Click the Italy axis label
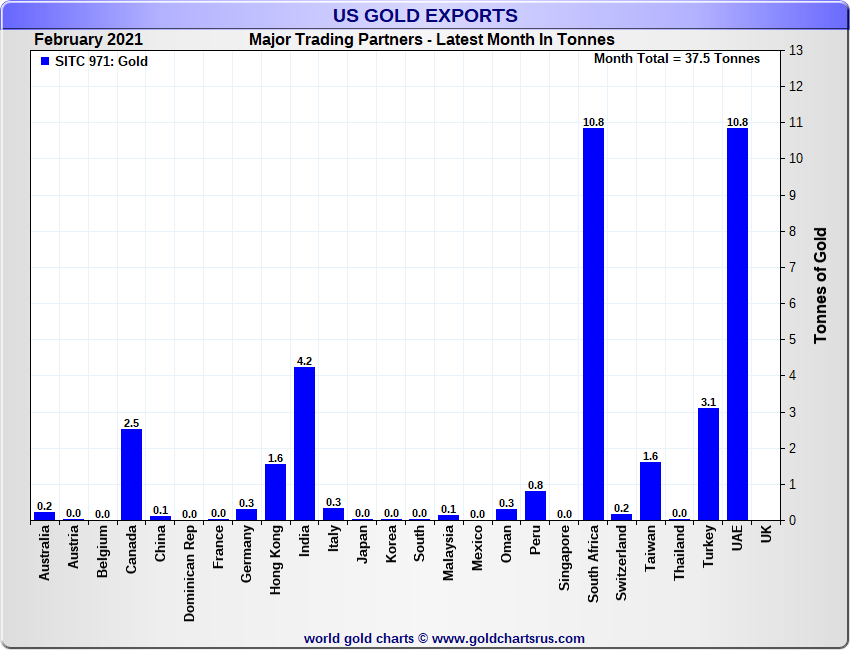 tap(333, 538)
